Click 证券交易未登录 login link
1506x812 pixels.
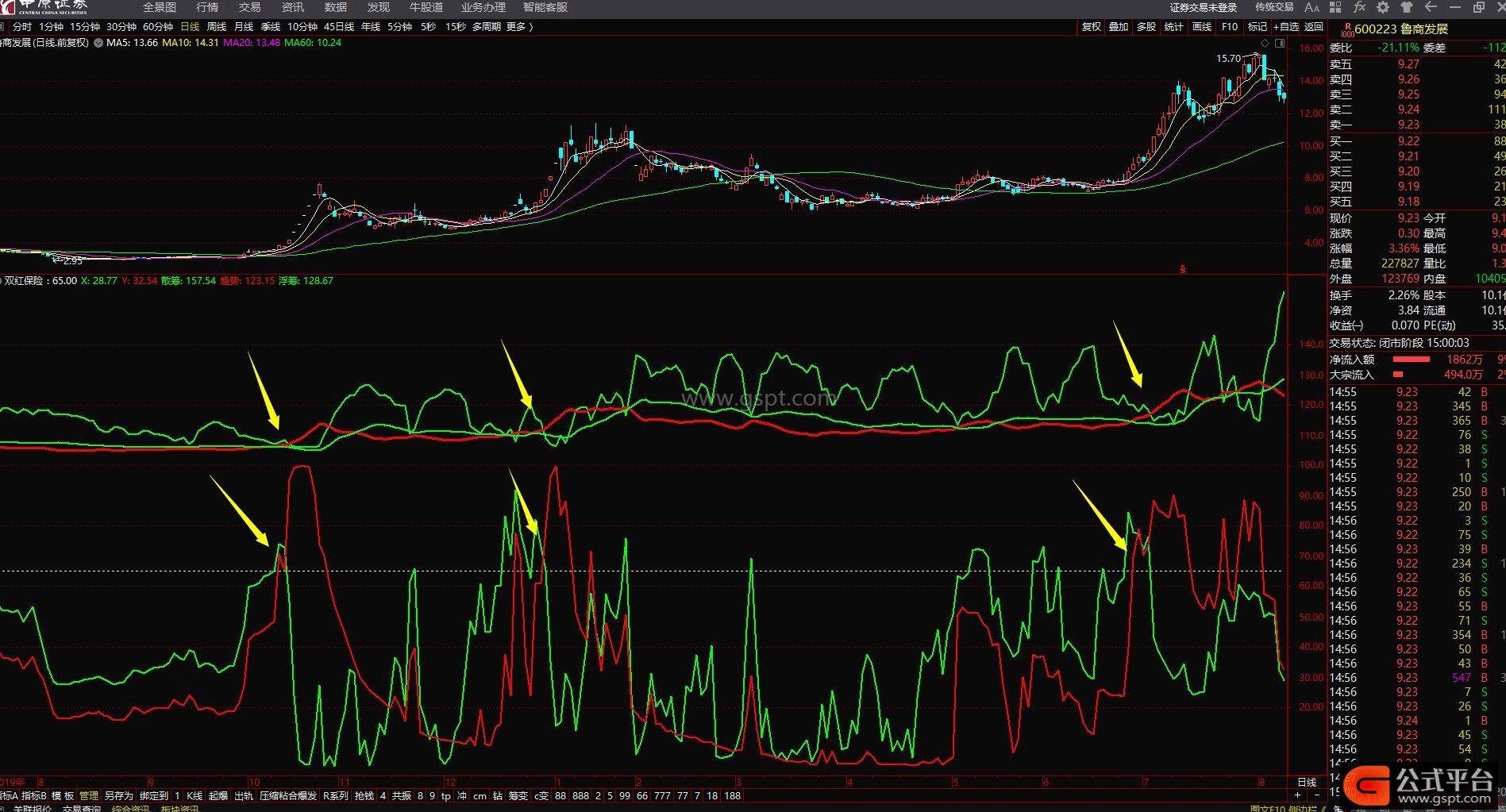point(1204,7)
